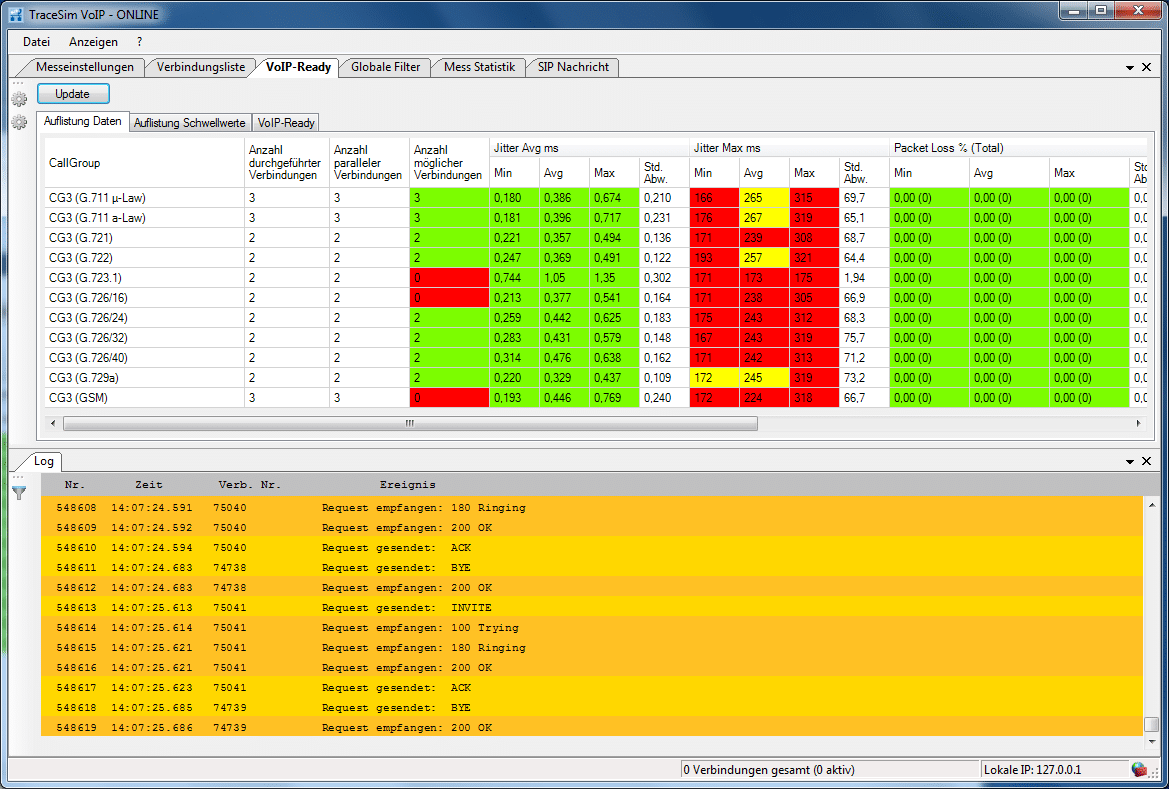1169x789 pixels.
Task: Click the 1,94 standard deviation cell
Action: [864, 278]
